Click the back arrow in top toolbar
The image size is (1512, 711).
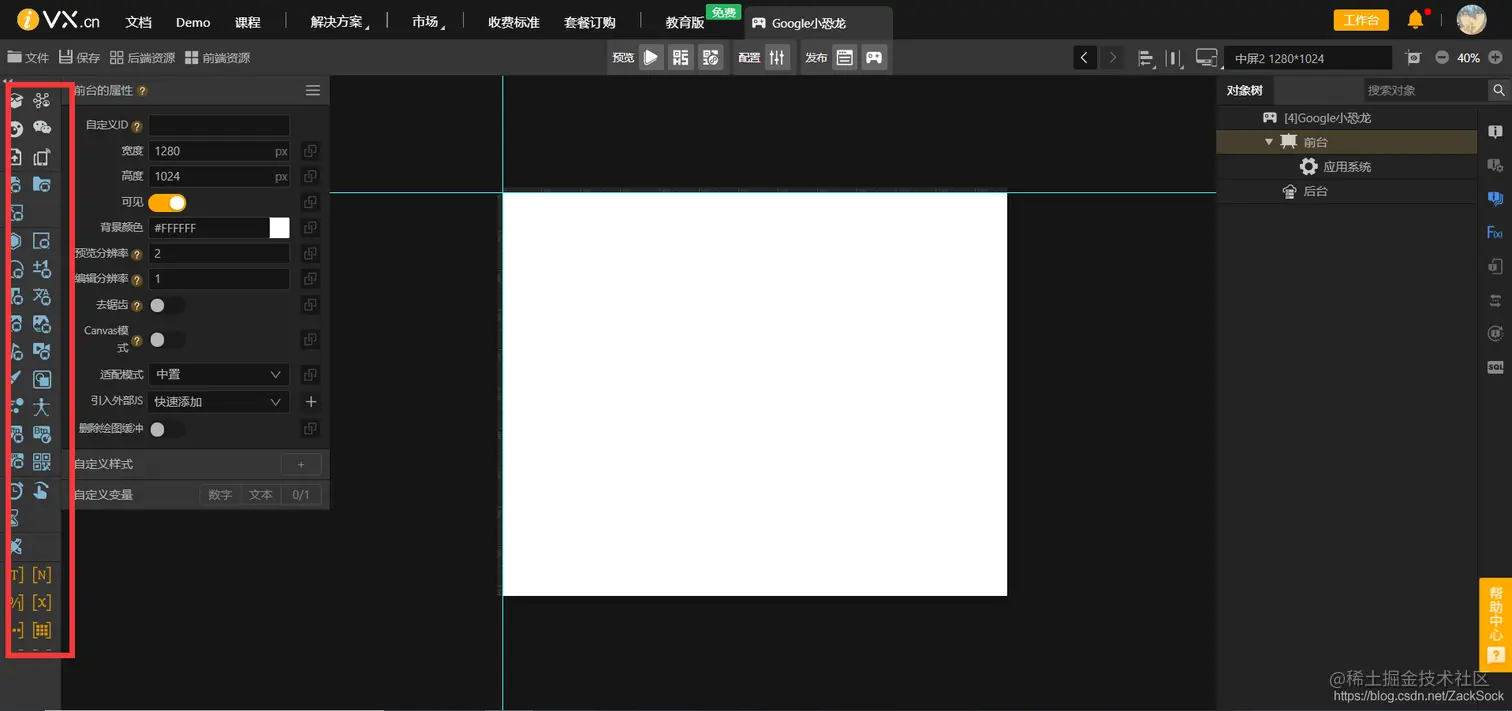(1084, 58)
